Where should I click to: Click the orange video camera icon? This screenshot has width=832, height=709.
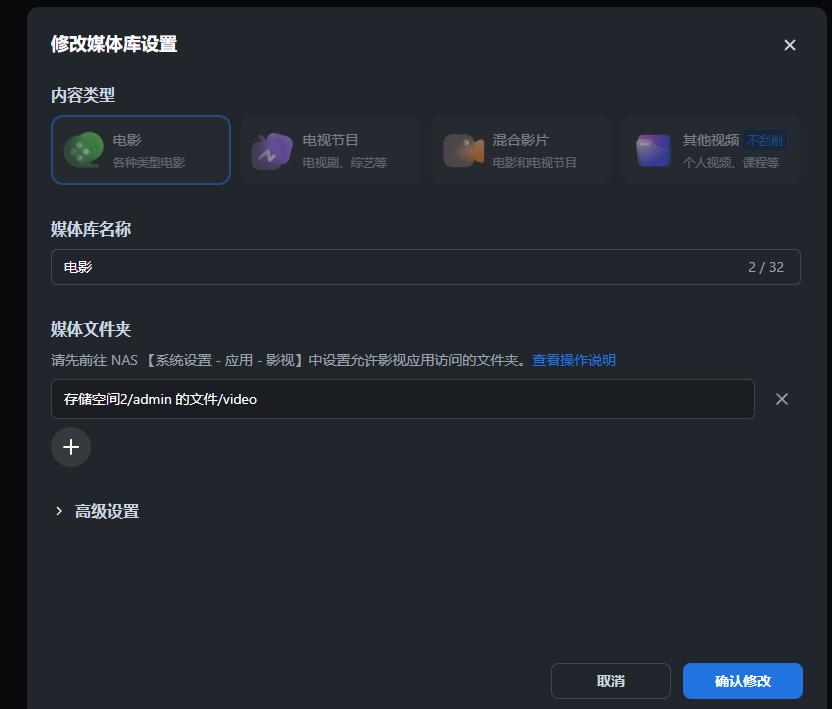[x=463, y=150]
